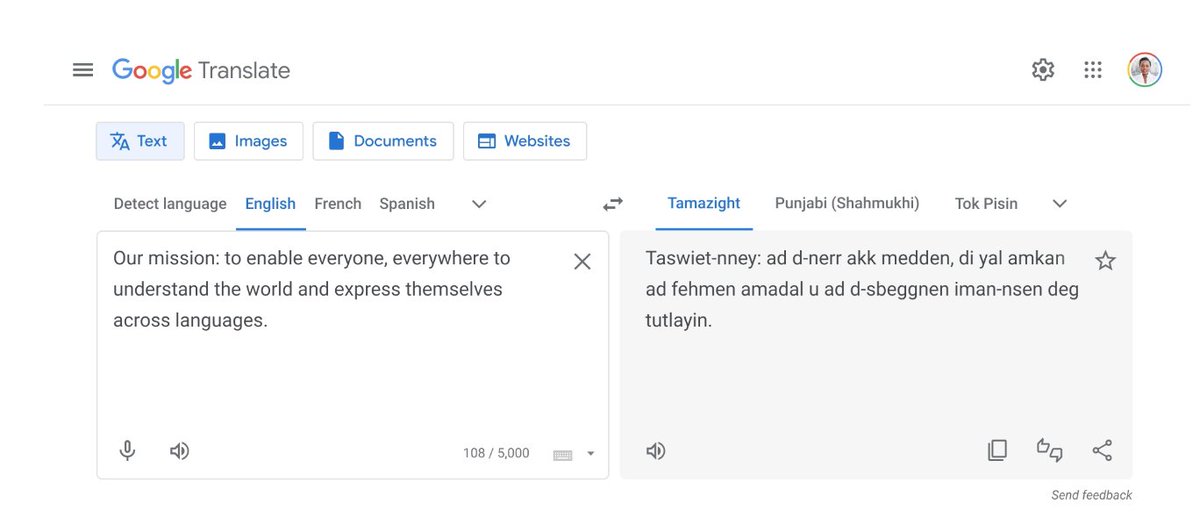Select French as source language

click(x=338, y=204)
